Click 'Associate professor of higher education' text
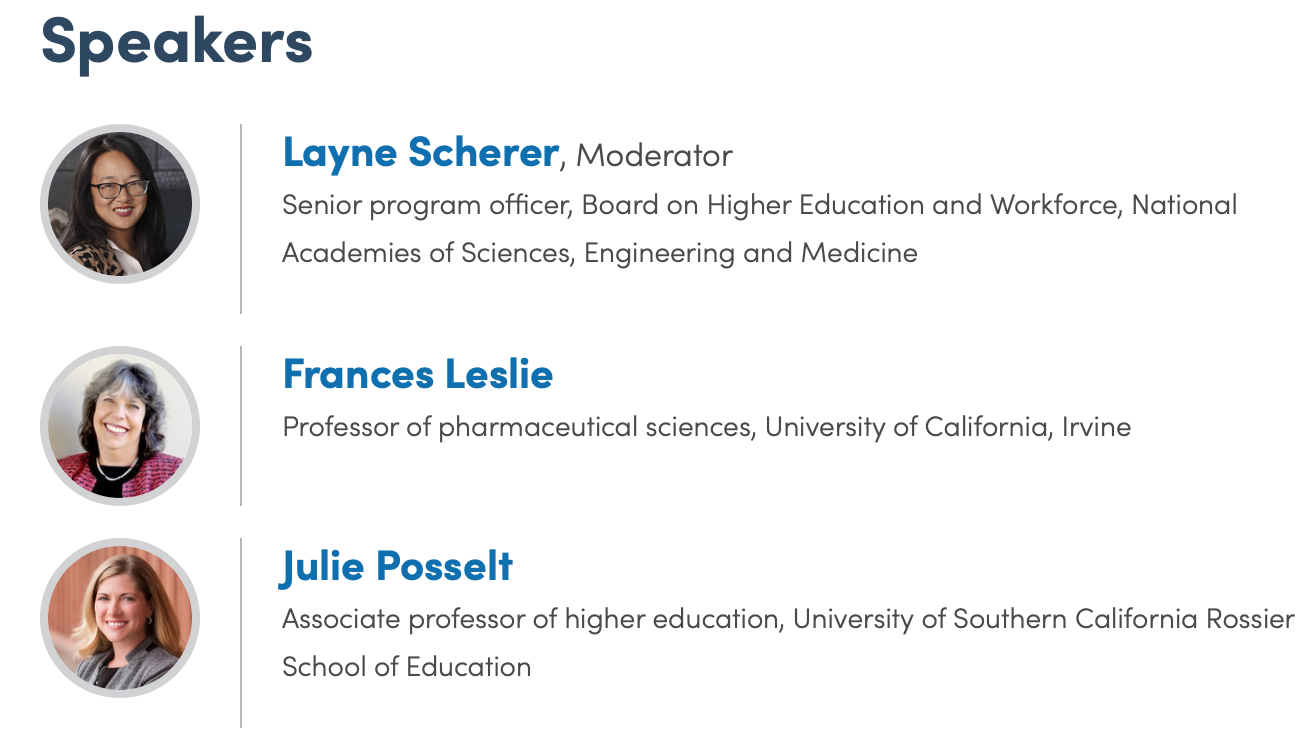The image size is (1312, 738). 530,619
